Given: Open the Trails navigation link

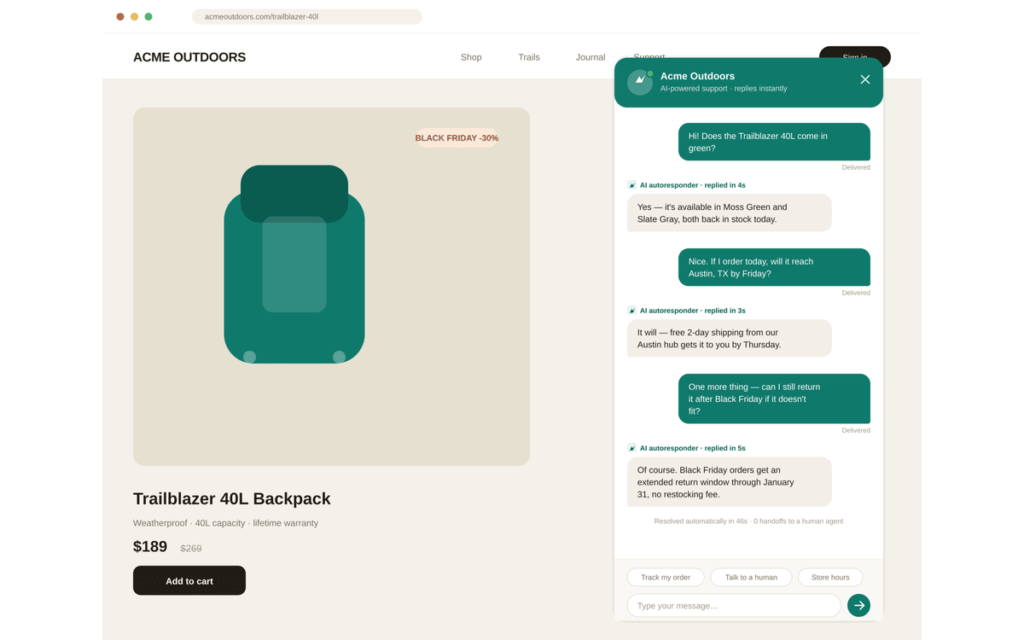Looking at the screenshot, I should (x=529, y=57).
